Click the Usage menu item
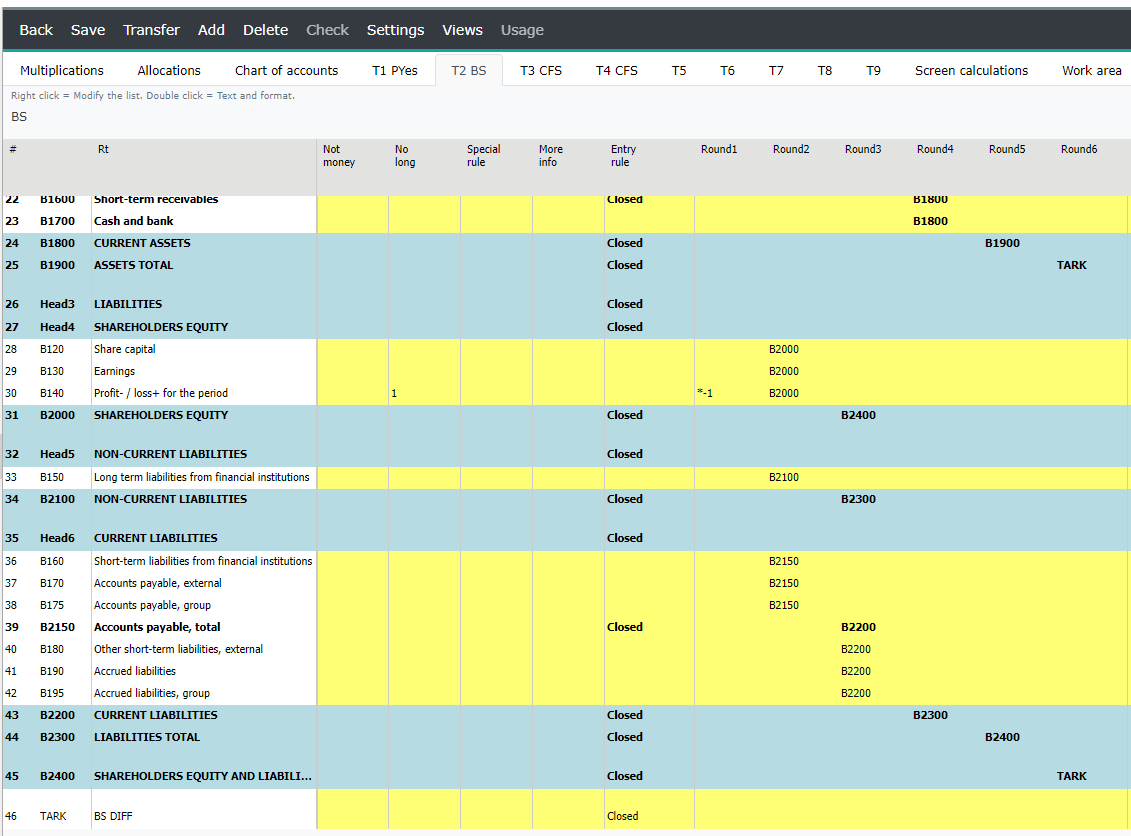 pos(522,30)
